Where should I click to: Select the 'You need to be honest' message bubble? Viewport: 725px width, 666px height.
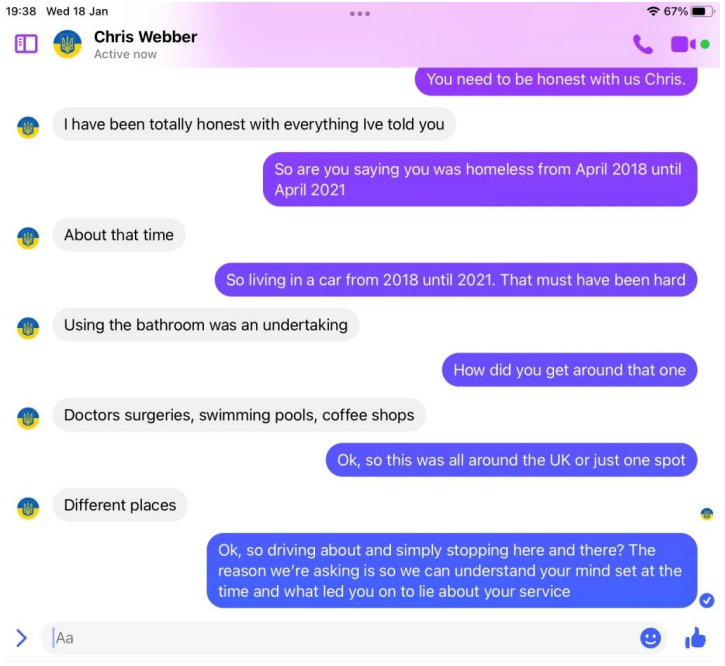(556, 80)
